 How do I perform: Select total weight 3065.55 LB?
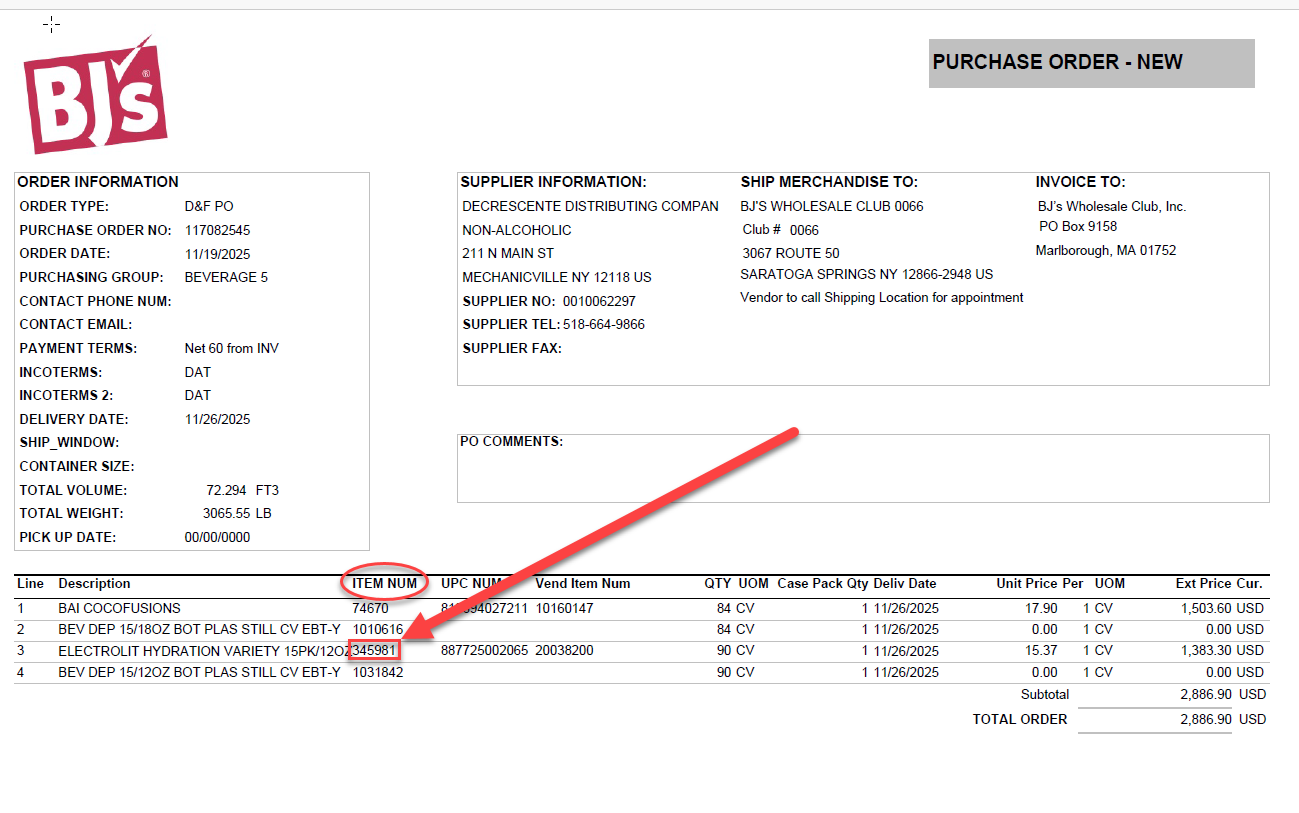point(237,513)
